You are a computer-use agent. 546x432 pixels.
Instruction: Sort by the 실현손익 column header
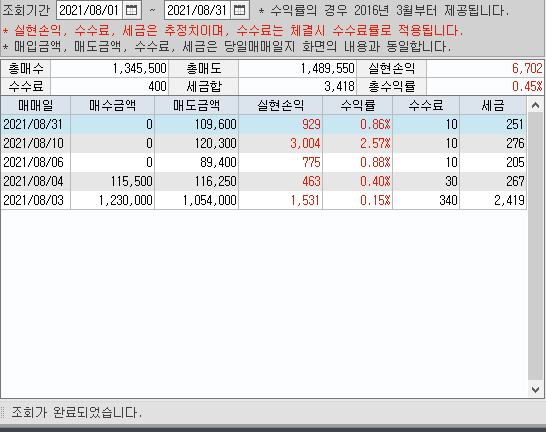[x=280, y=105]
